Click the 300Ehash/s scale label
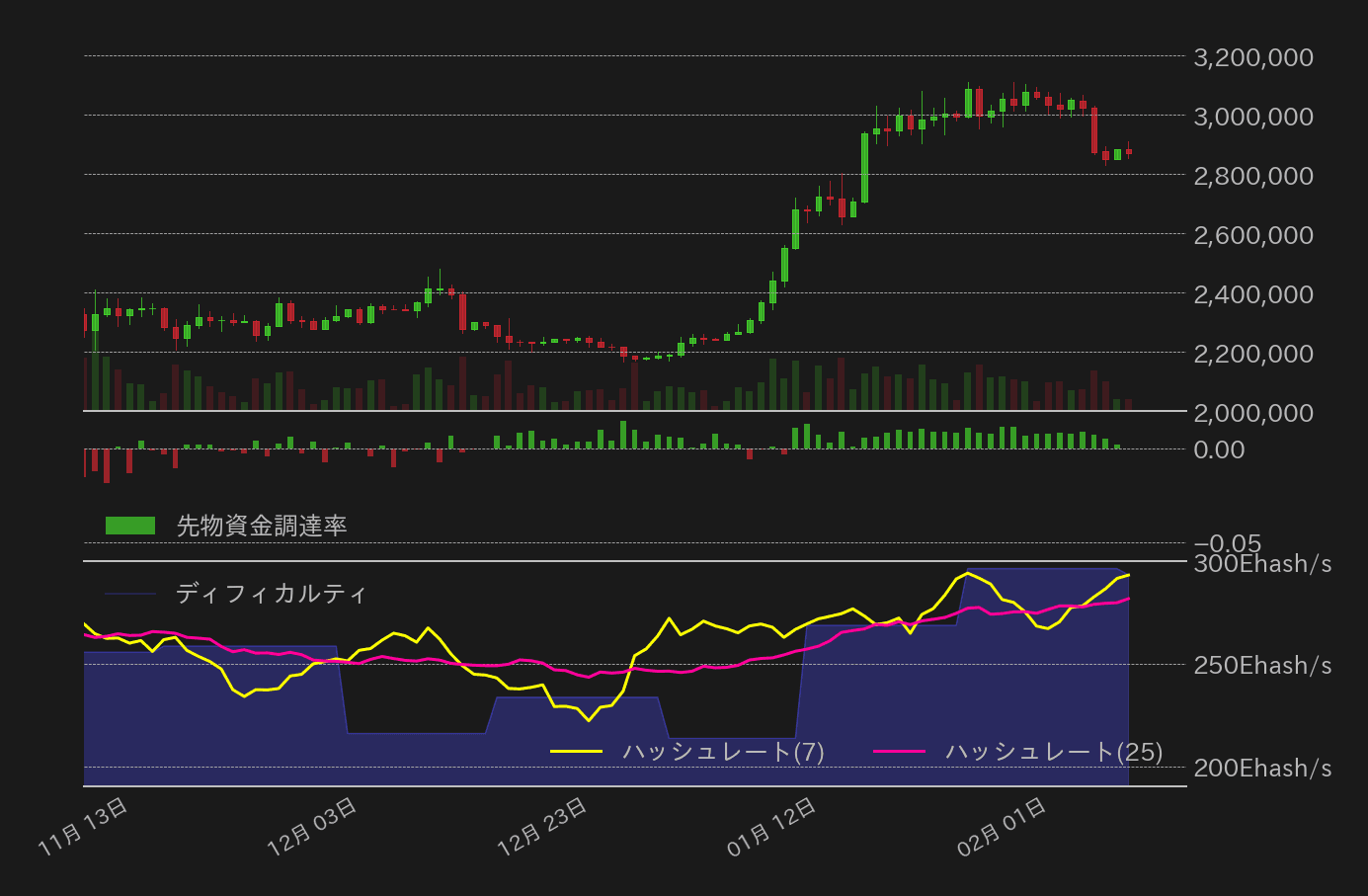Image resolution: width=1368 pixels, height=896 pixels. (x=1260, y=563)
